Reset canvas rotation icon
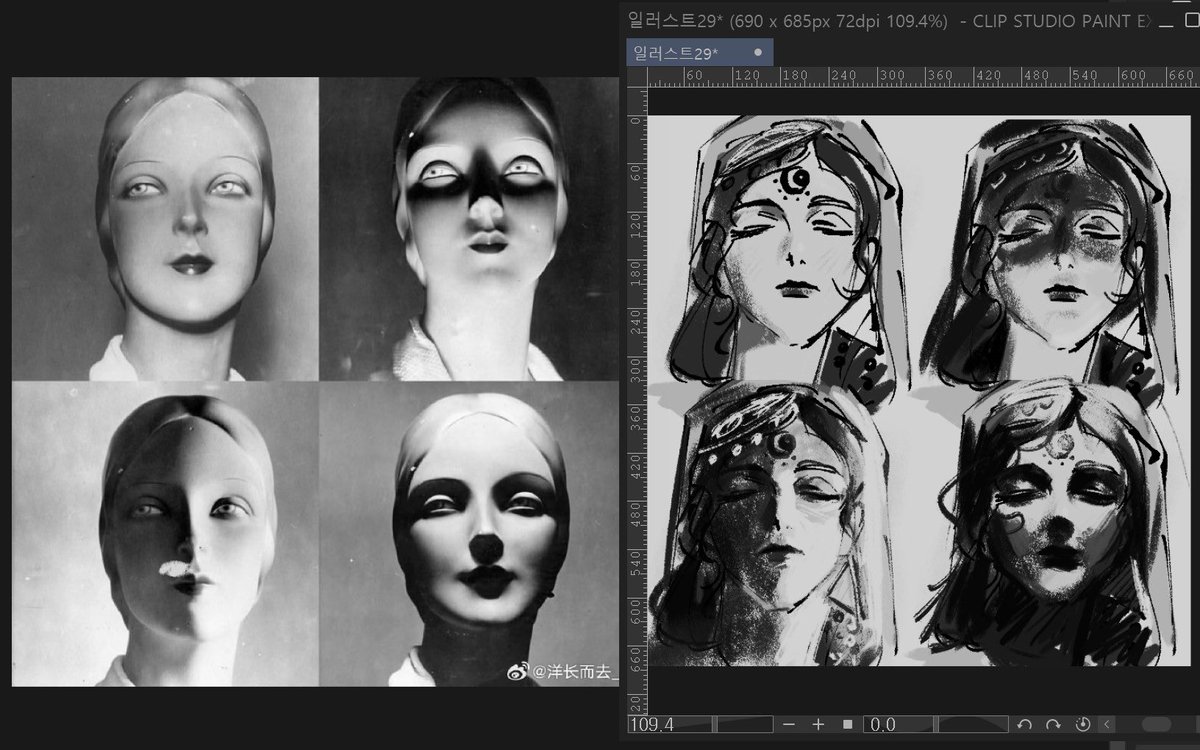The height and width of the screenshot is (750, 1200). [x=1082, y=724]
